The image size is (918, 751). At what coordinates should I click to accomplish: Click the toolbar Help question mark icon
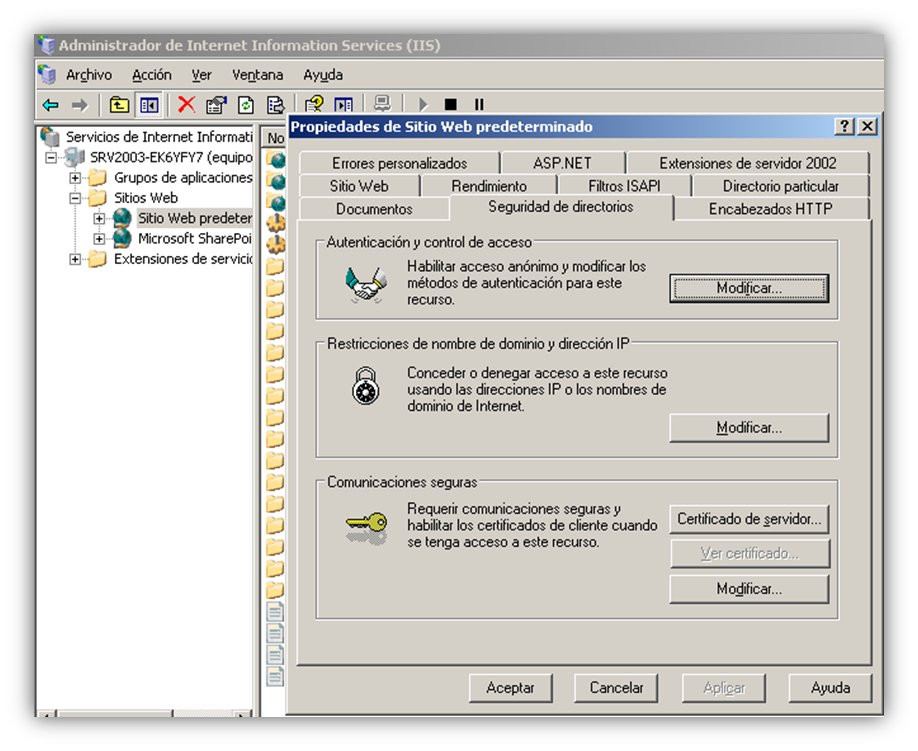314,105
